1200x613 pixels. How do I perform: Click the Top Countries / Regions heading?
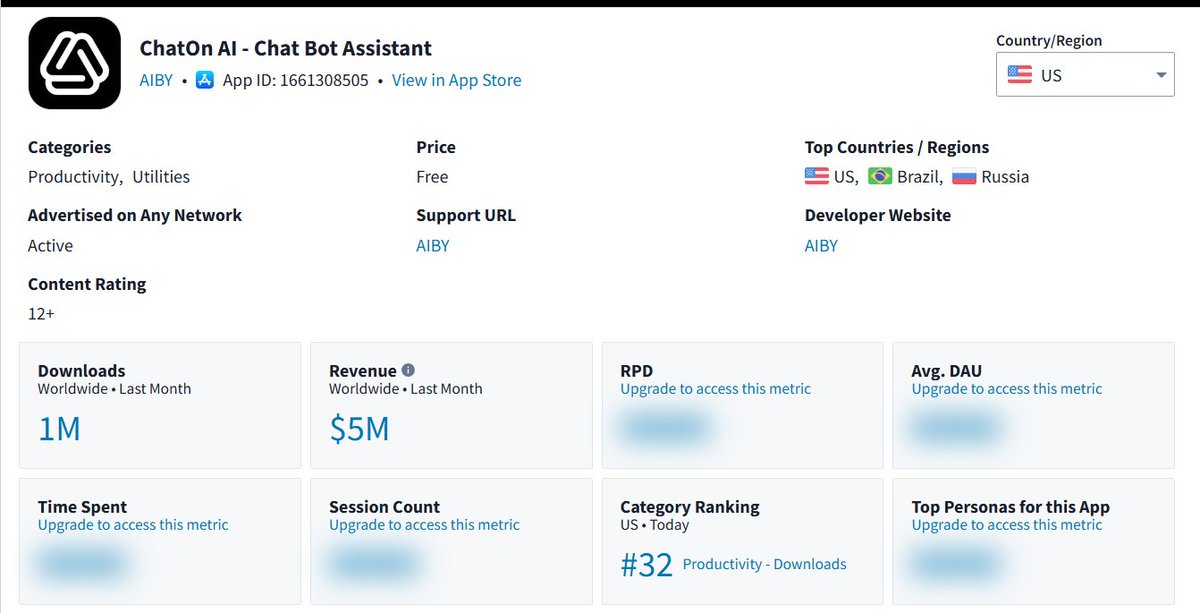[897, 147]
